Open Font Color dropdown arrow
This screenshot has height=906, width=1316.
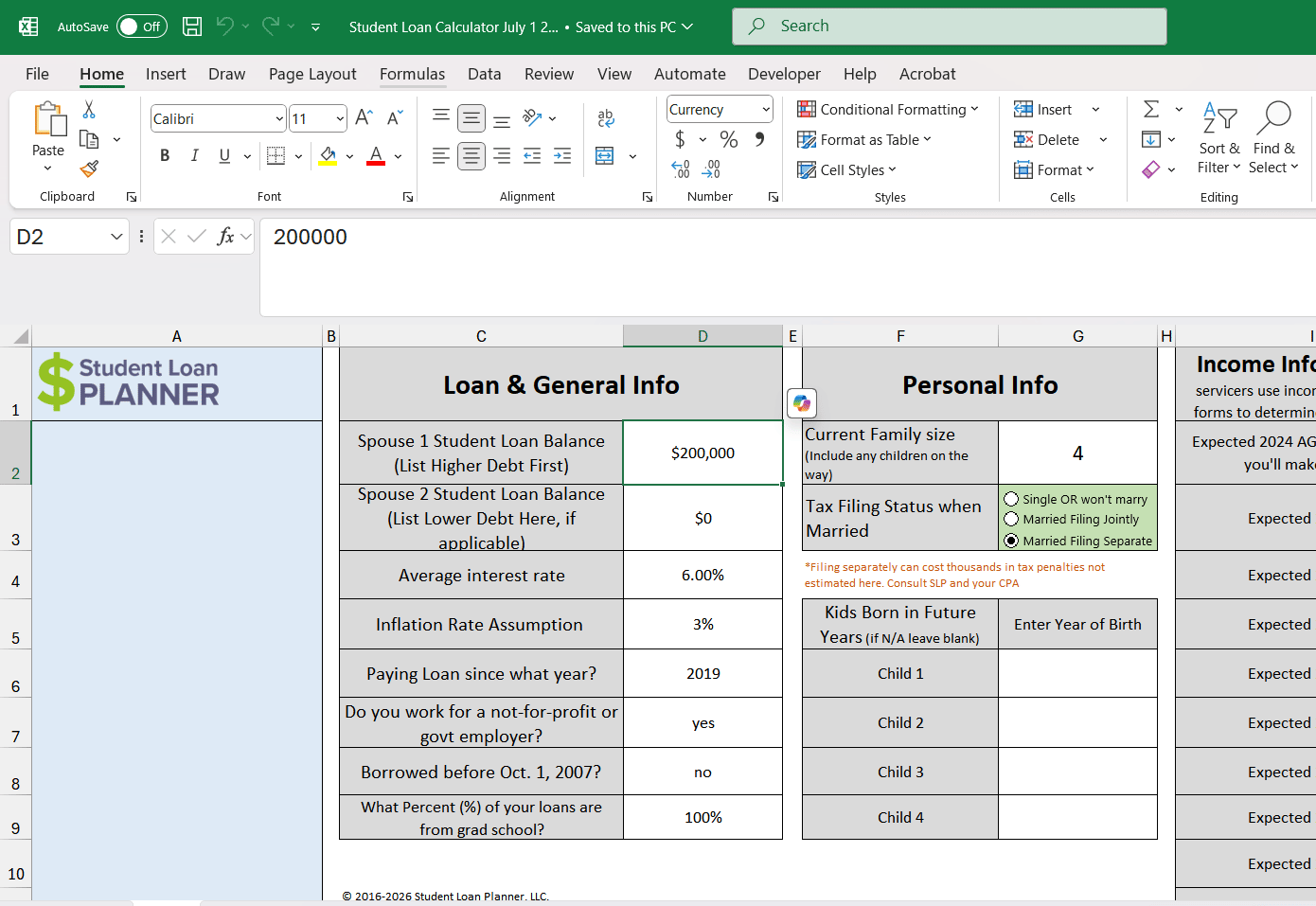coord(398,156)
